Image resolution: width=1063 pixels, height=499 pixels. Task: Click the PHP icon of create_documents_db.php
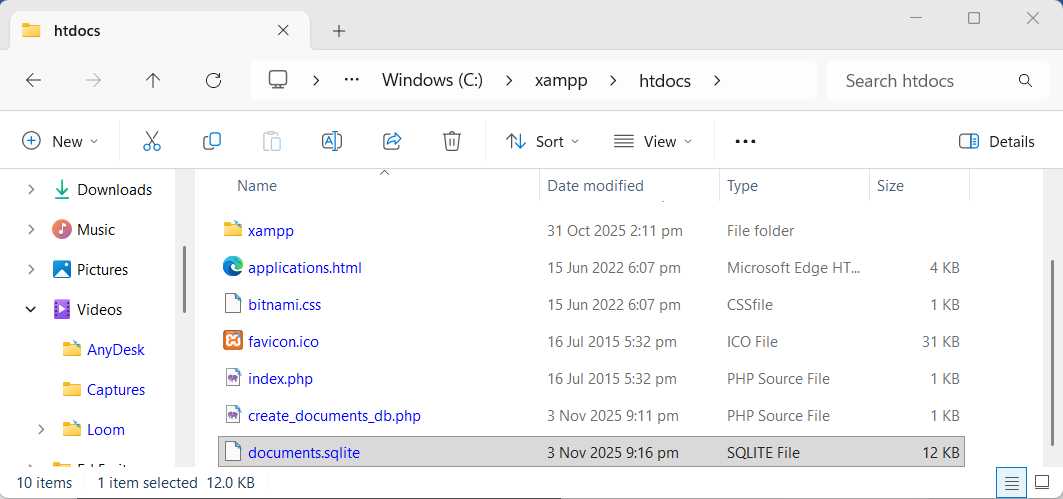(233, 414)
